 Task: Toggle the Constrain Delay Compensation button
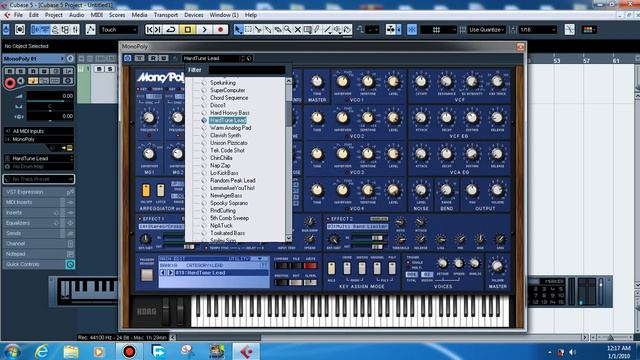[x=20, y=29]
